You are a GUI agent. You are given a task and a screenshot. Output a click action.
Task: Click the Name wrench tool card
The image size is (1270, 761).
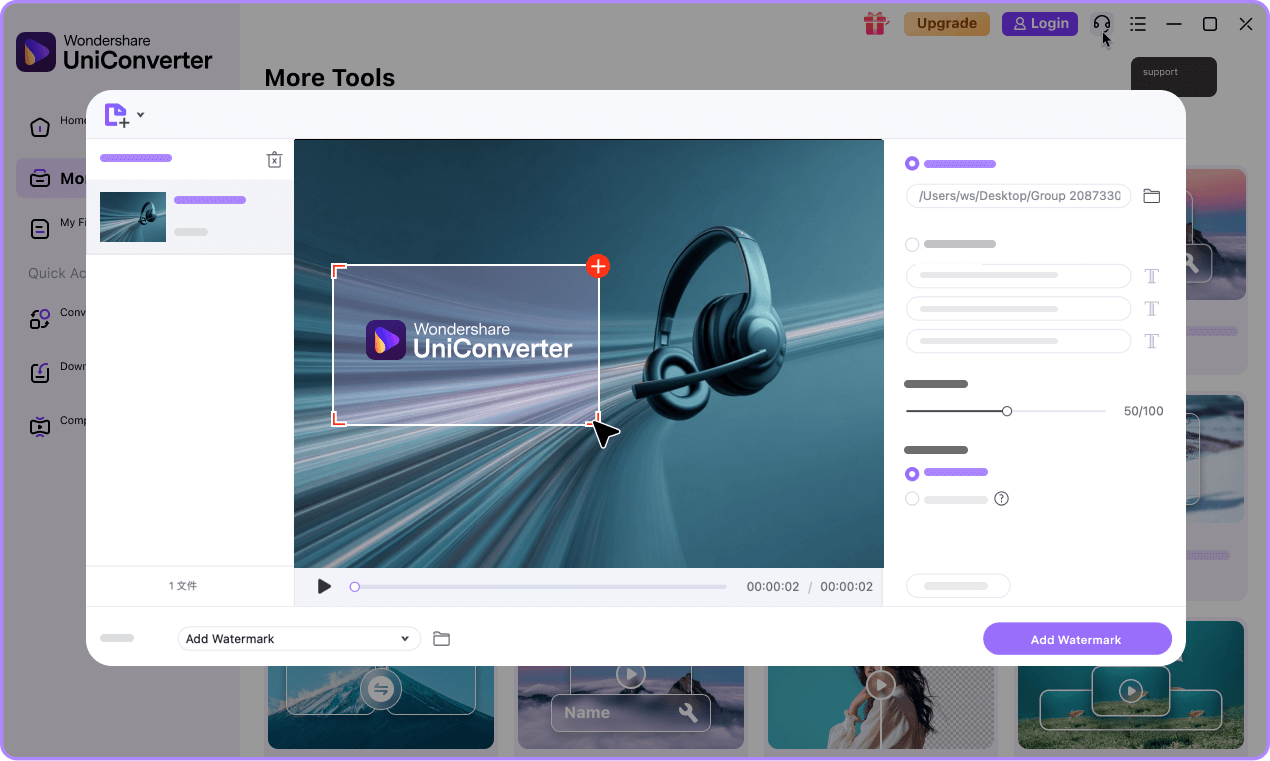(631, 708)
